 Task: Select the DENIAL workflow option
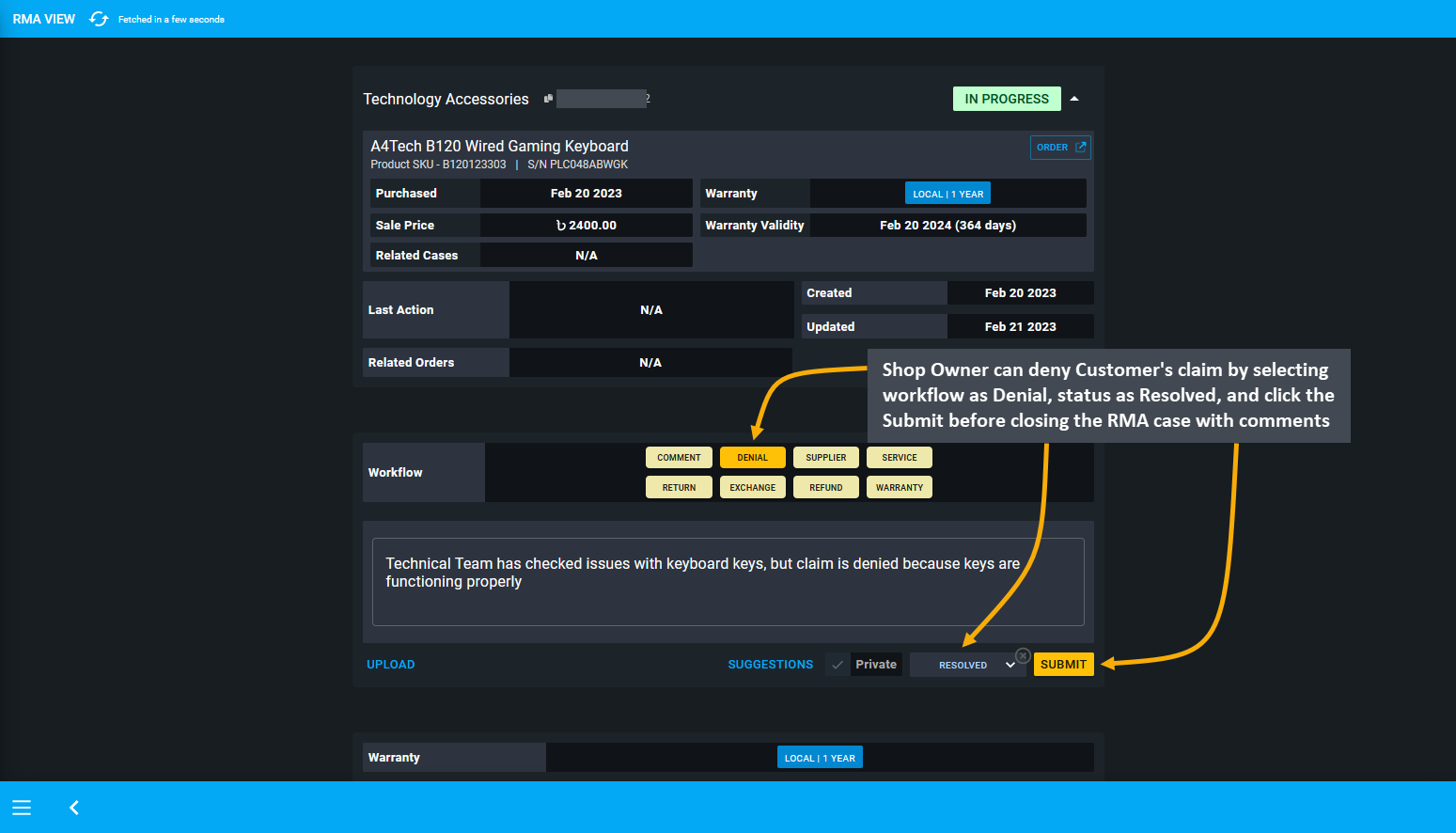click(752, 458)
